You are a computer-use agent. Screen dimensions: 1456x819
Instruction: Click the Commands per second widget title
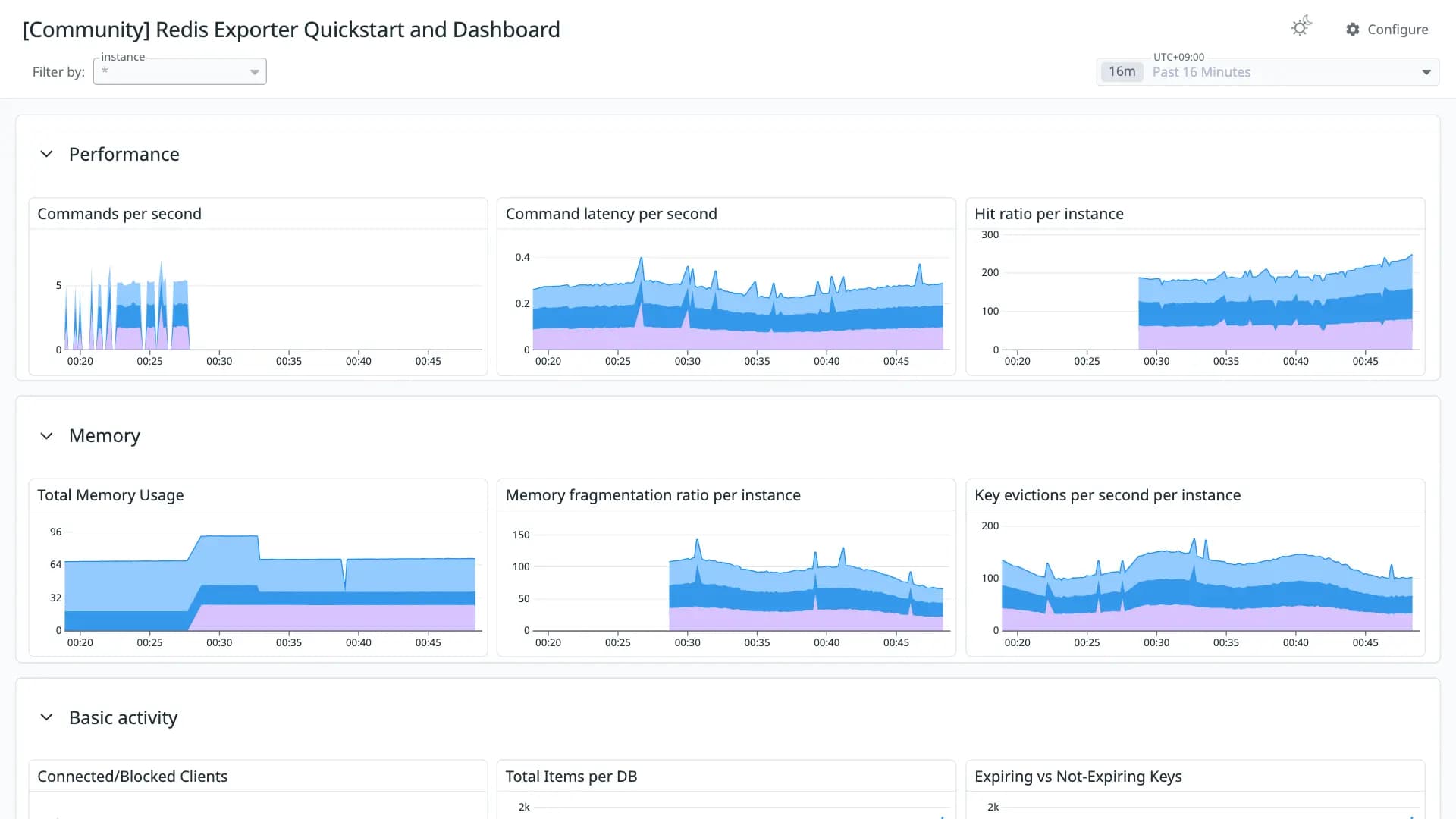[119, 214]
